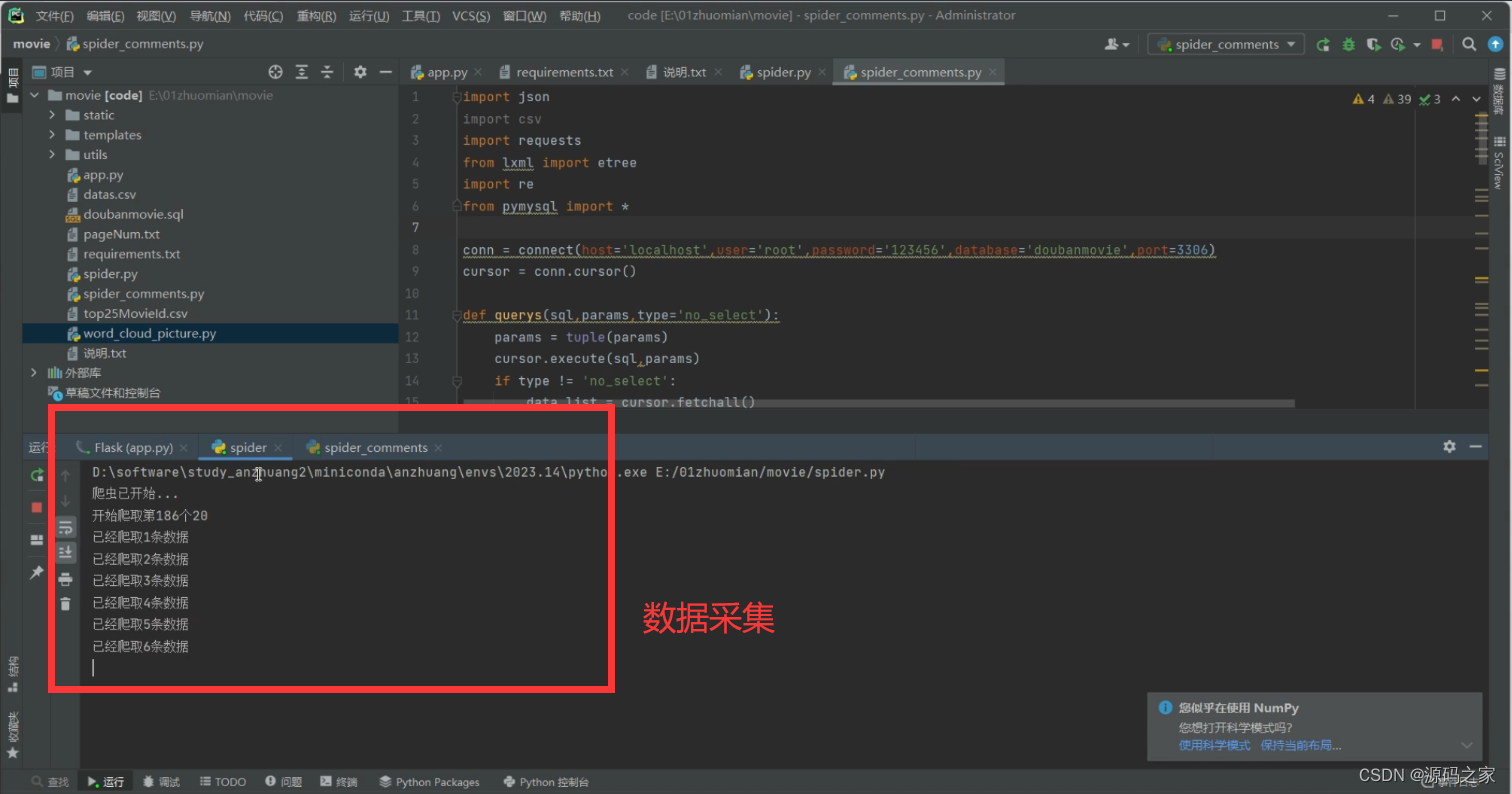Toggle soft-wrap in the run console
This screenshot has width=1512, height=794.
66,527
